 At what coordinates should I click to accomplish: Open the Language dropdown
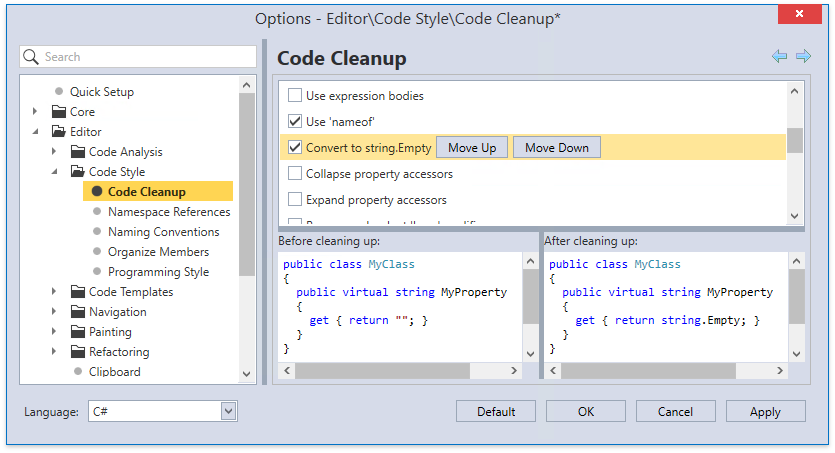(x=228, y=411)
